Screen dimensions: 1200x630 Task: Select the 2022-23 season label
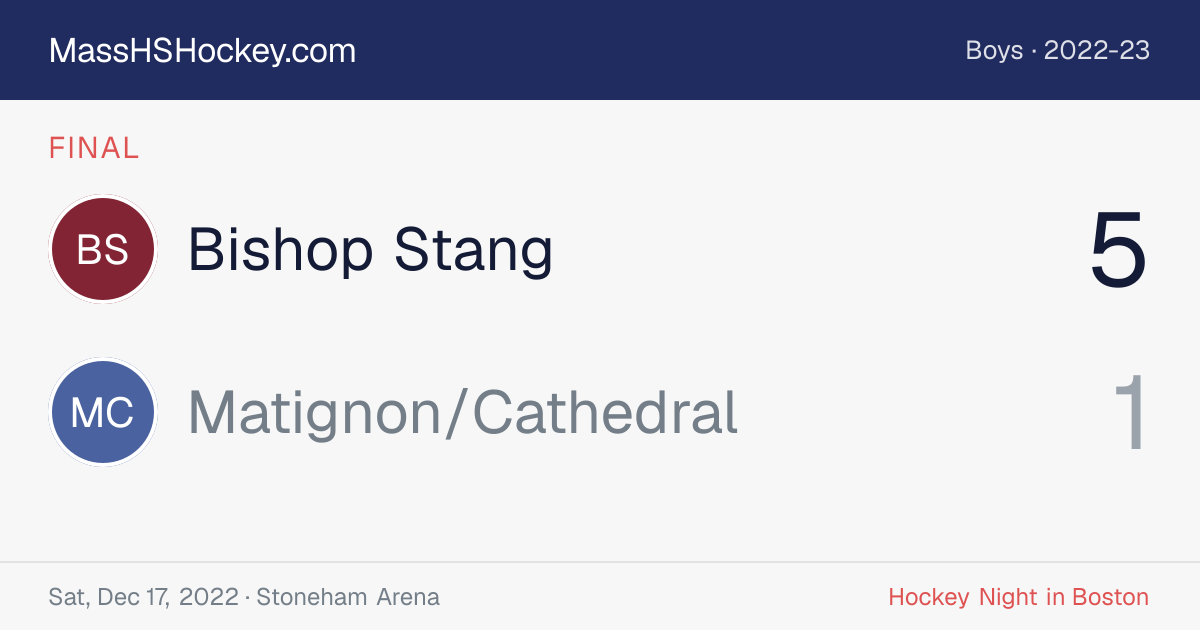point(1097,50)
